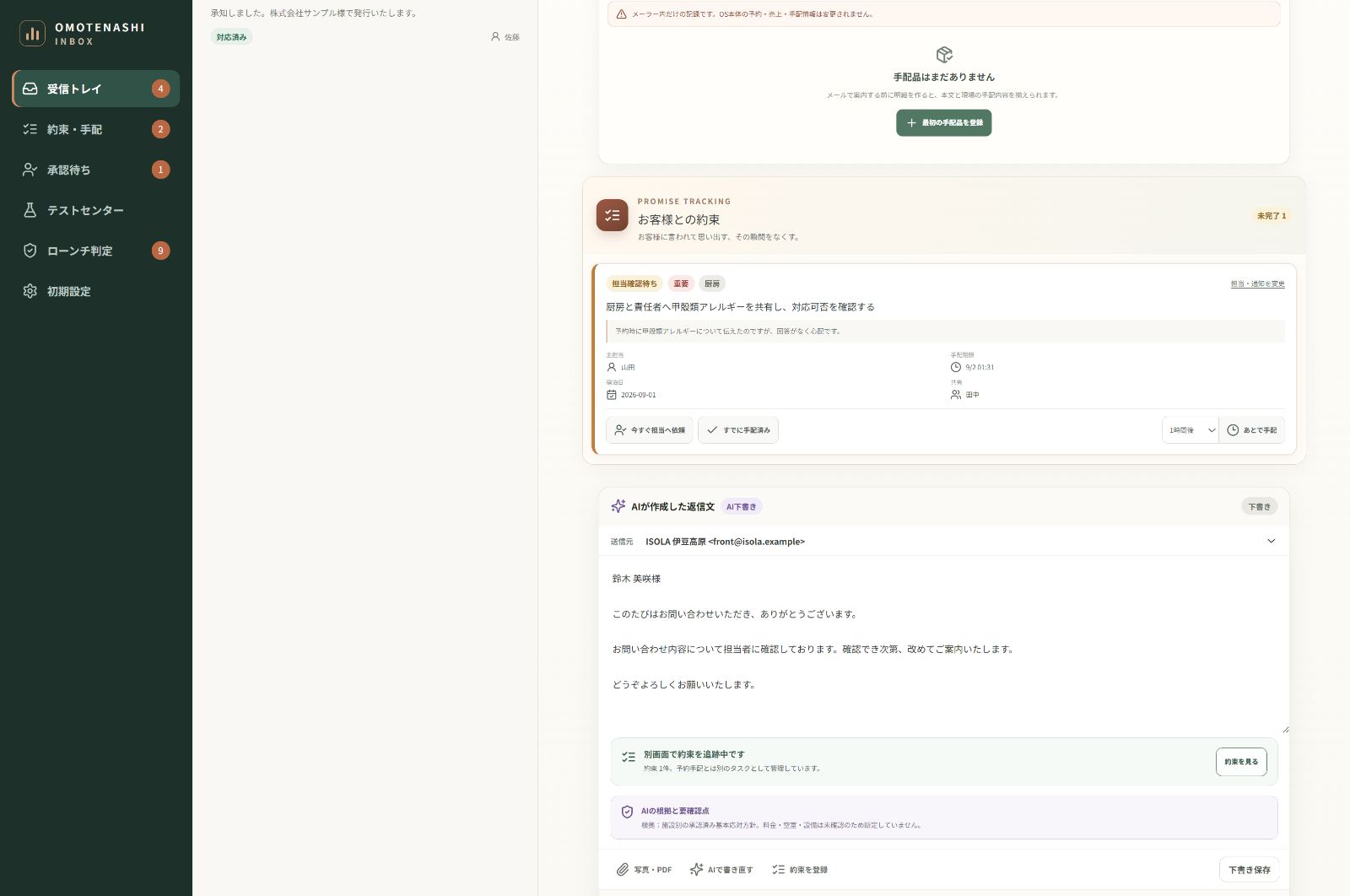Open the 1時間後 delay dropdown

click(x=1191, y=430)
